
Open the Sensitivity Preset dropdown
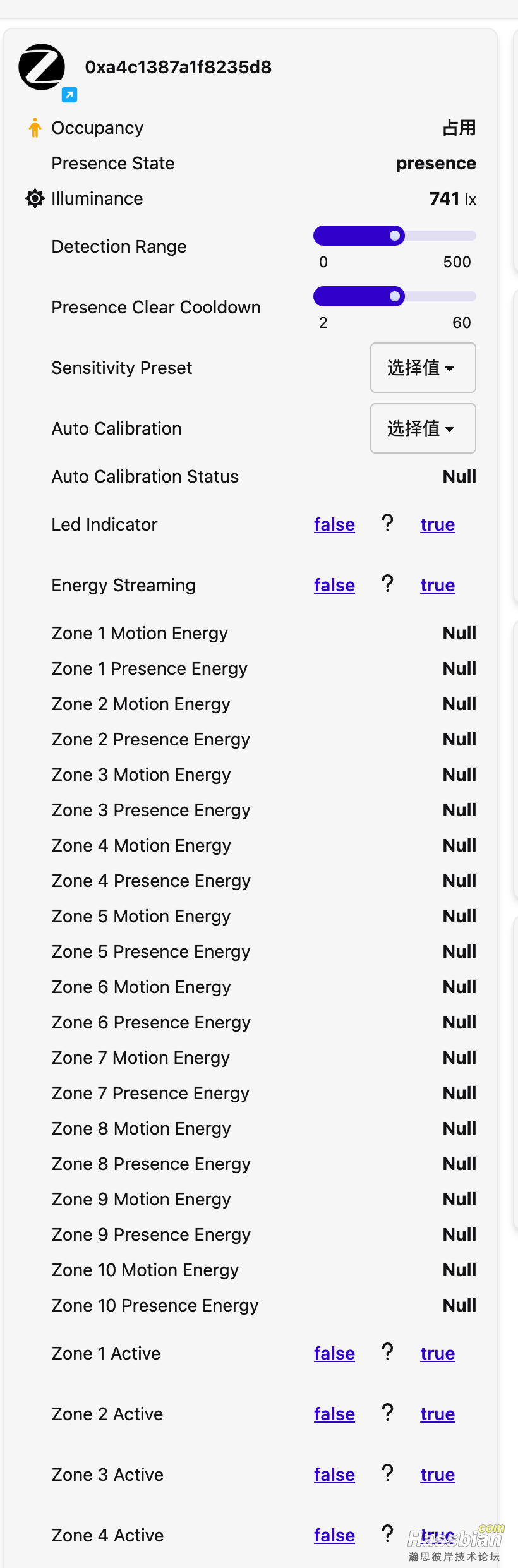423,368
